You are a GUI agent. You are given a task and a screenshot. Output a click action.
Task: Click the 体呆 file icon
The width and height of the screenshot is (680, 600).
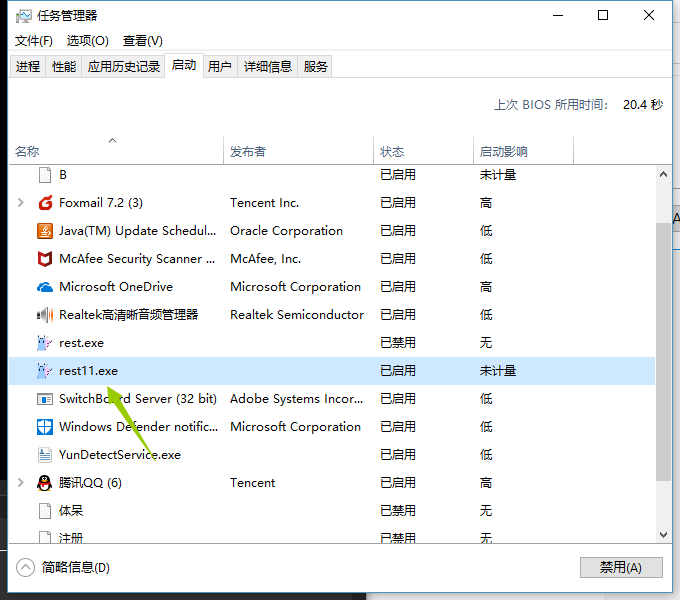pyautogui.click(x=45, y=511)
